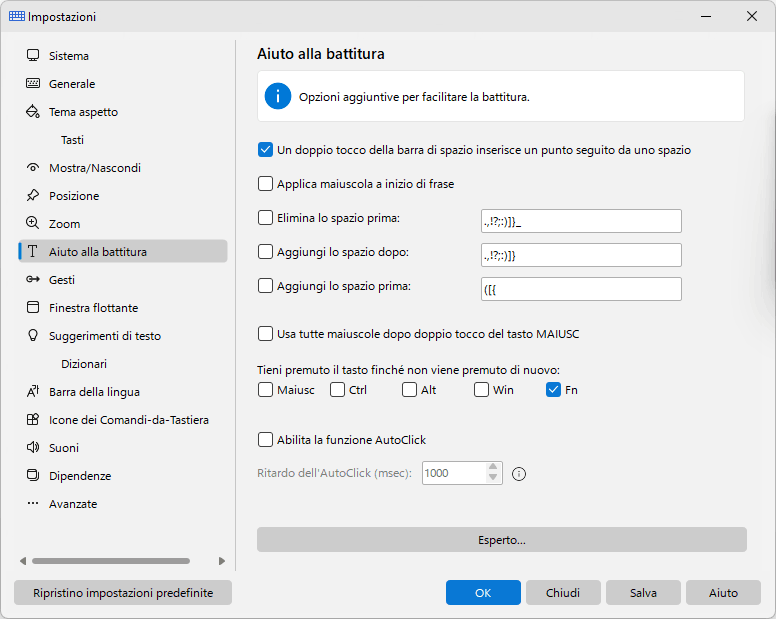
Task: Increase AutoClick delay with up arrow
Action: (492, 467)
